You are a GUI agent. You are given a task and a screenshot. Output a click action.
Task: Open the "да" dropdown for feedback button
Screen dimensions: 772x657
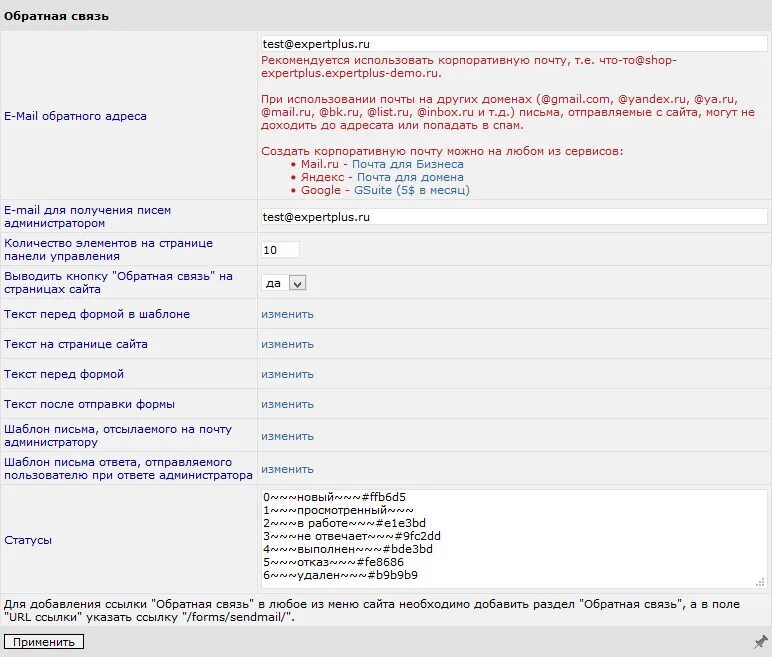284,283
